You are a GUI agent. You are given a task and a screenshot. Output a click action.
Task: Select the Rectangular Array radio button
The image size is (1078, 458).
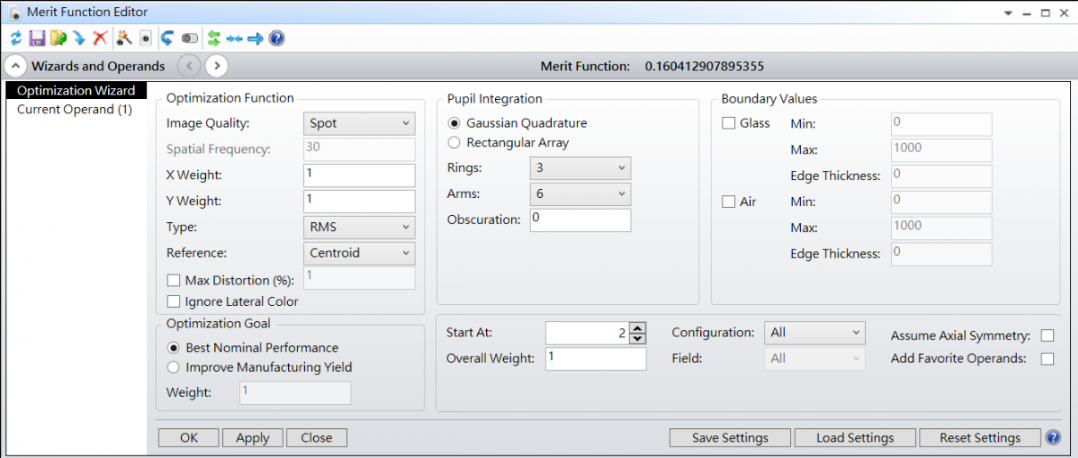click(455, 143)
